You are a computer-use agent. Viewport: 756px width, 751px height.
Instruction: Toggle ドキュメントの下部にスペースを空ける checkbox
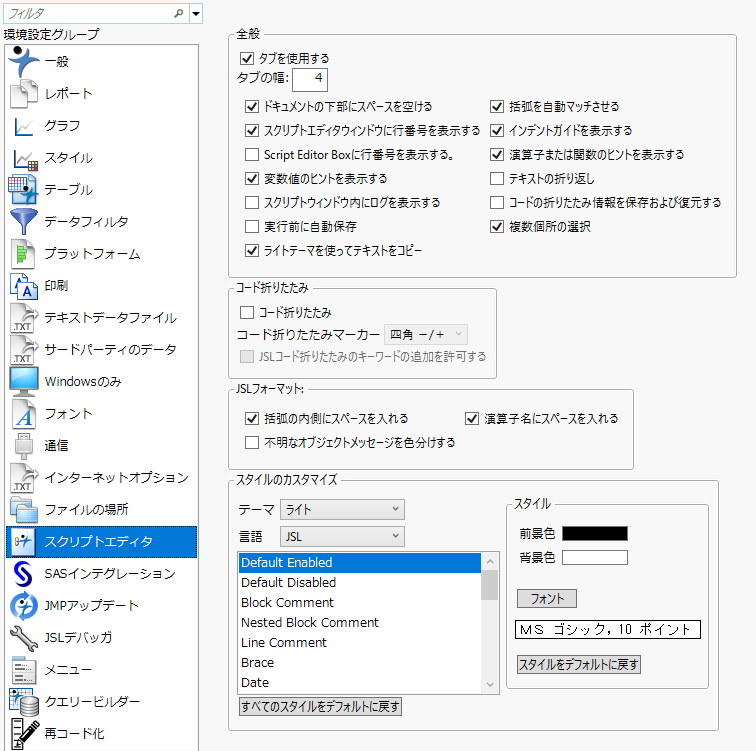[252, 107]
